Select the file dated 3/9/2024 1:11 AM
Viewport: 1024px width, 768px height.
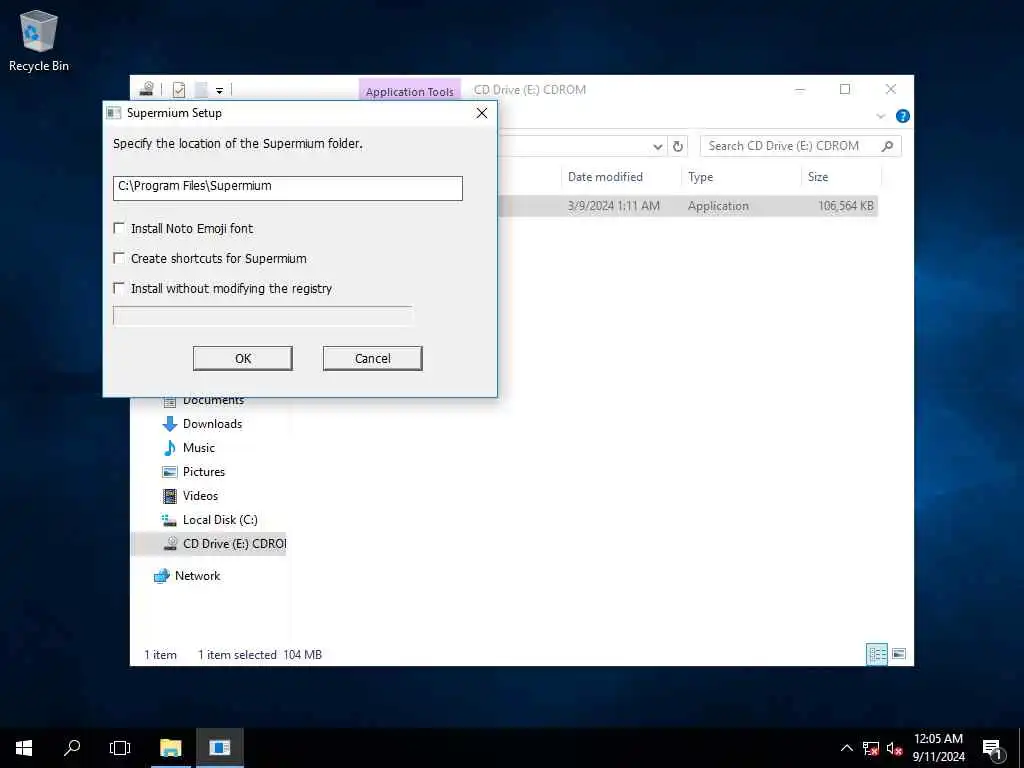pyautogui.click(x=613, y=206)
